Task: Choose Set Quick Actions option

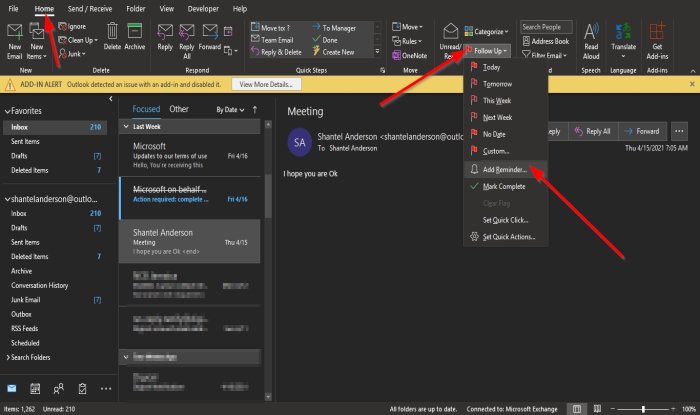Action: (506, 237)
